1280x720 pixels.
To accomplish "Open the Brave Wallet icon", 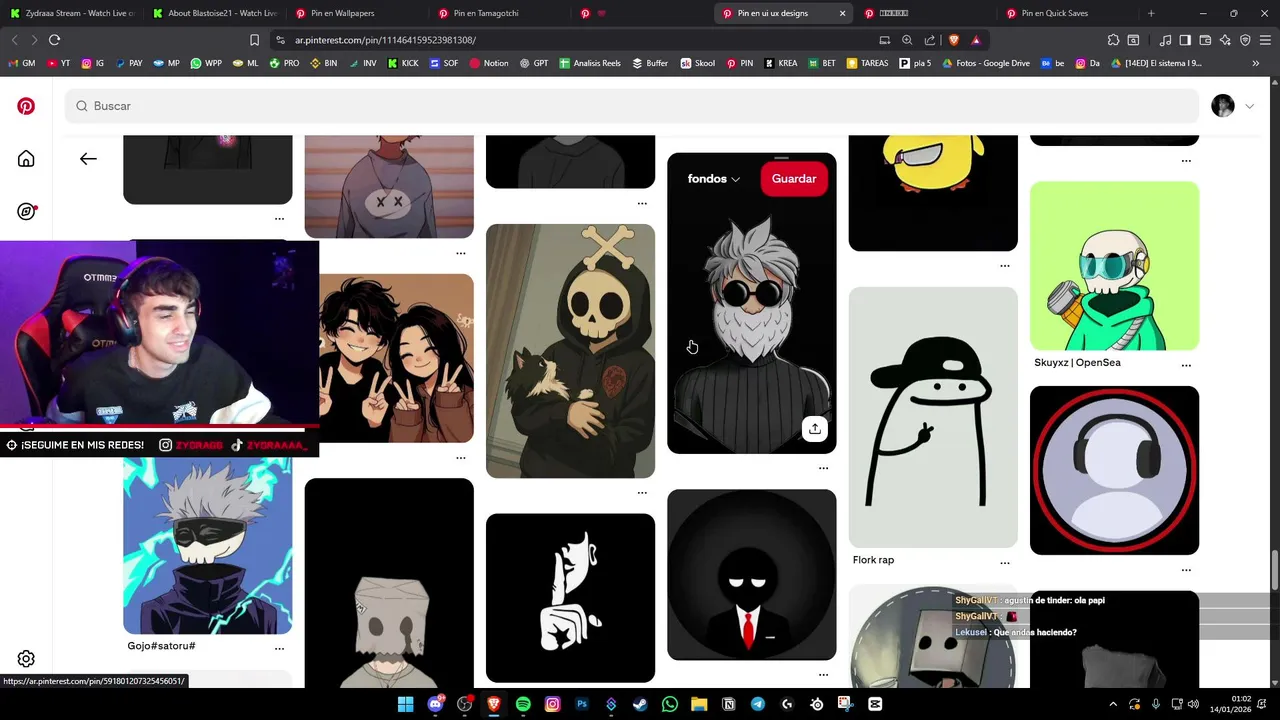I will coord(1205,40).
